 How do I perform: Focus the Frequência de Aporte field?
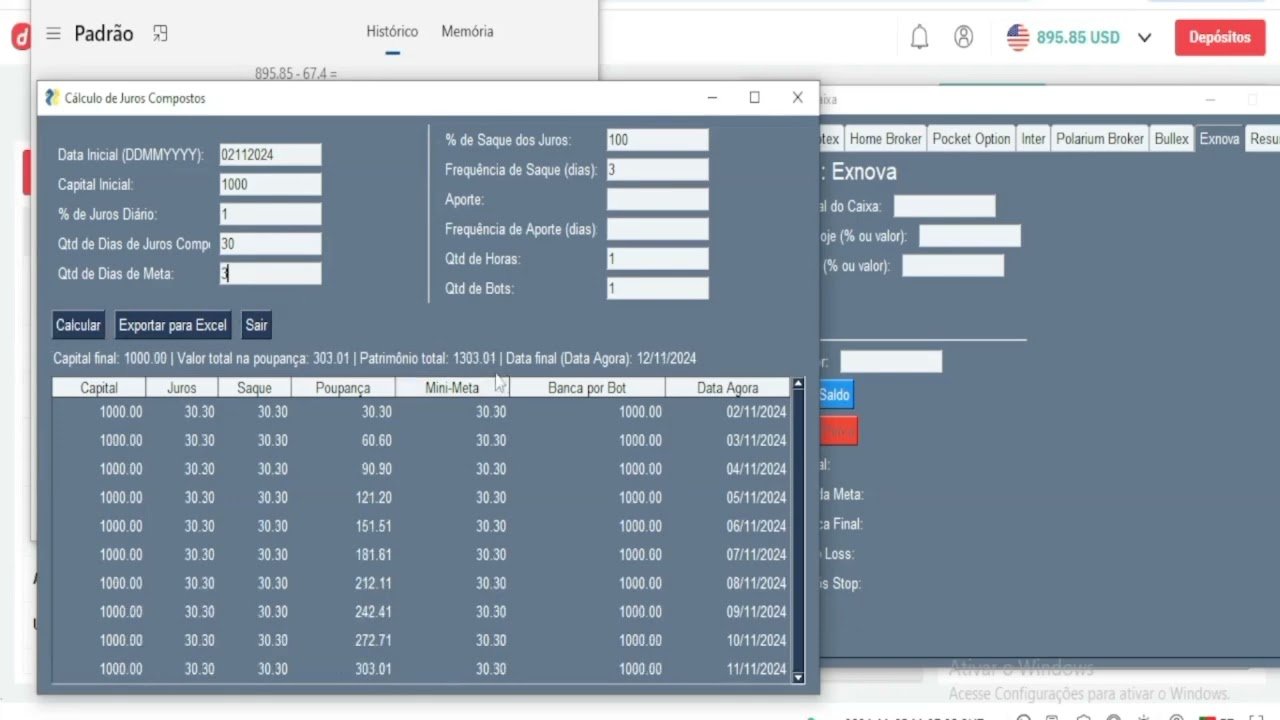pyautogui.click(x=657, y=229)
